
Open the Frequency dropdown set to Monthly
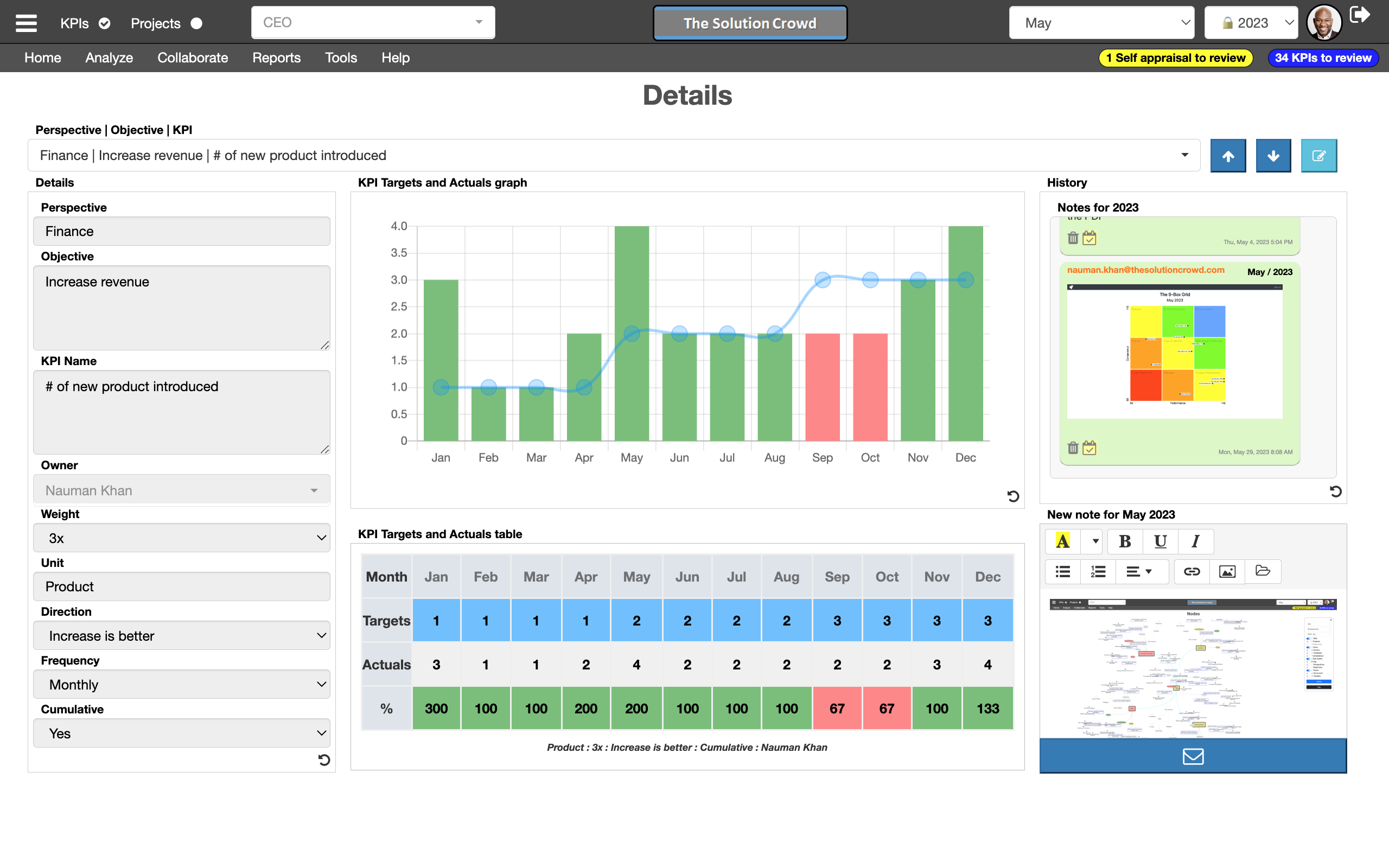click(x=181, y=684)
